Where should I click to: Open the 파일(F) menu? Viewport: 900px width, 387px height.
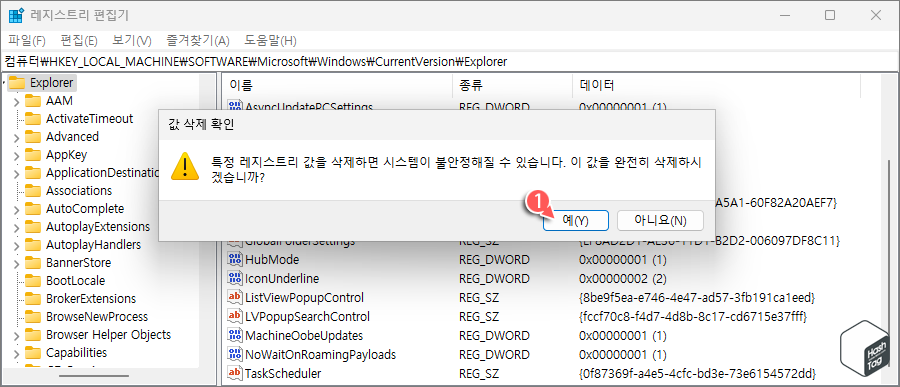click(27, 41)
